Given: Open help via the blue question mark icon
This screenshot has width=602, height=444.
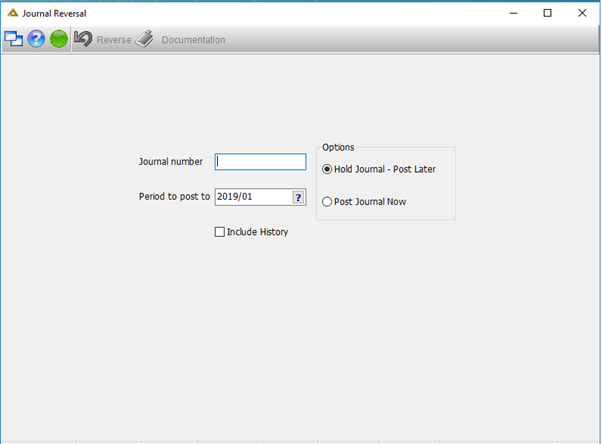Looking at the screenshot, I should click(x=36, y=39).
